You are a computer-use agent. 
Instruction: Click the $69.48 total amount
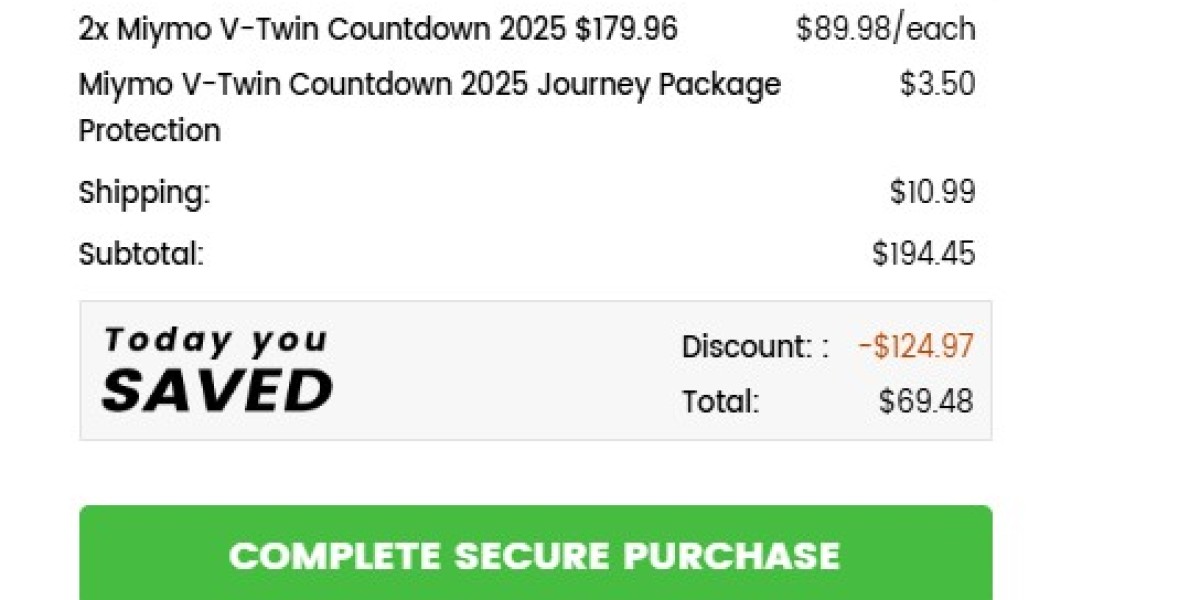(x=925, y=402)
